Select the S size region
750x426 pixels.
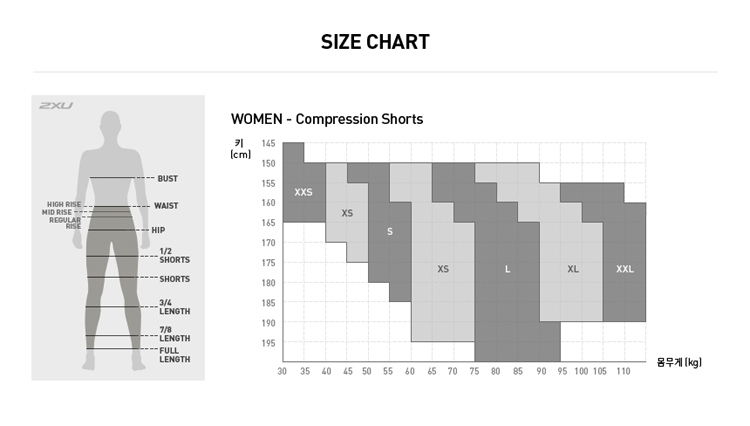coord(389,232)
